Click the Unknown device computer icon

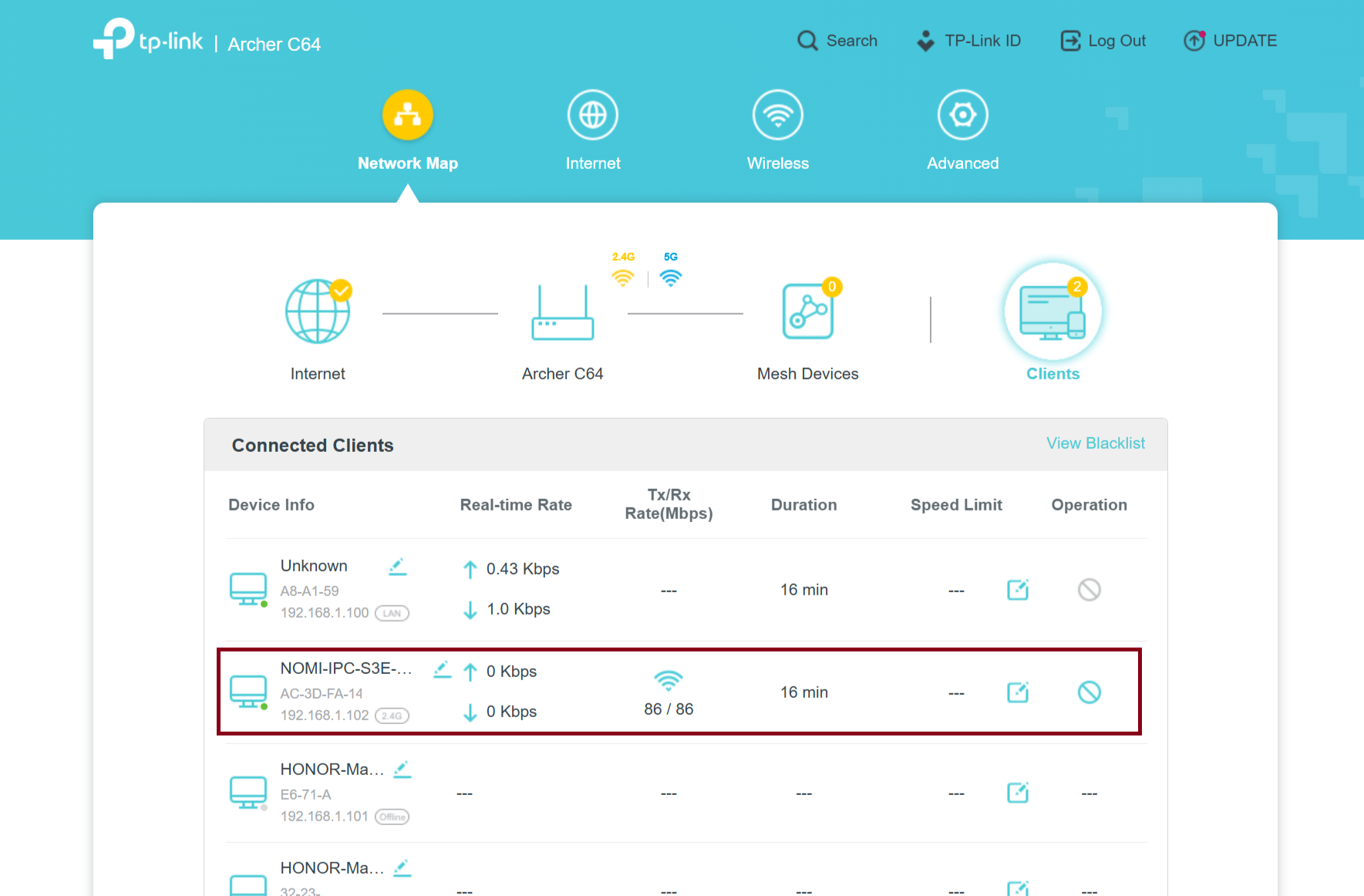pos(248,590)
